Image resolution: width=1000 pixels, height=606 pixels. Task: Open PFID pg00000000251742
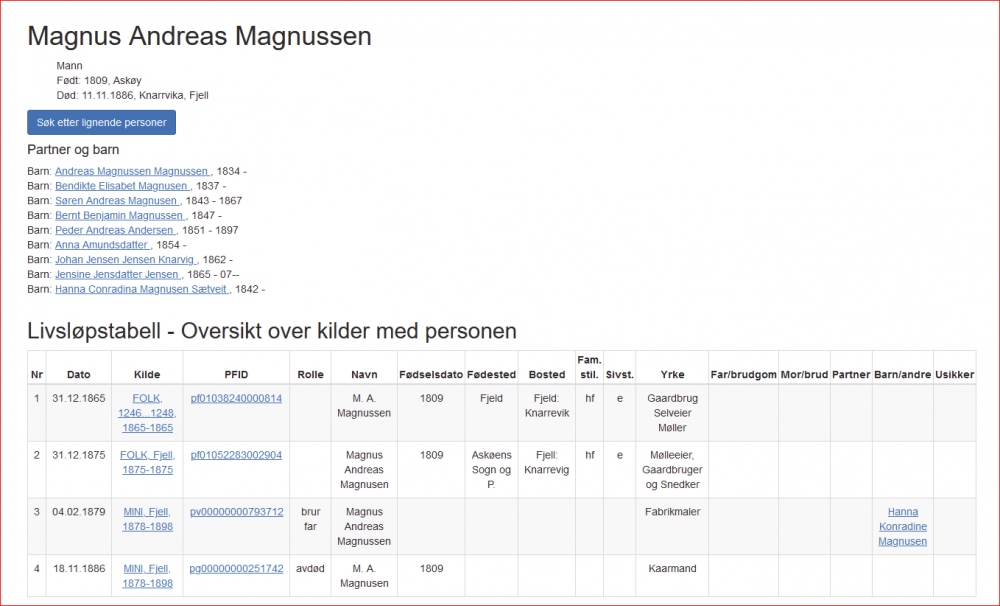pos(237,568)
